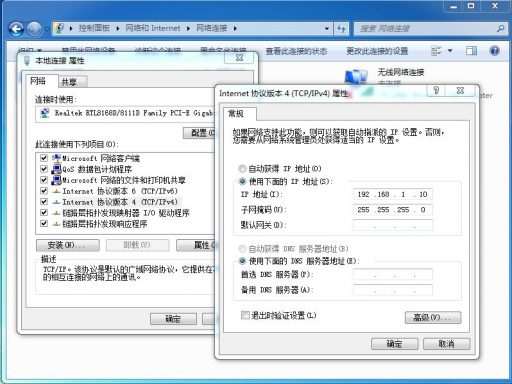Click the 首选 DNS 服务器 field

coord(393,274)
